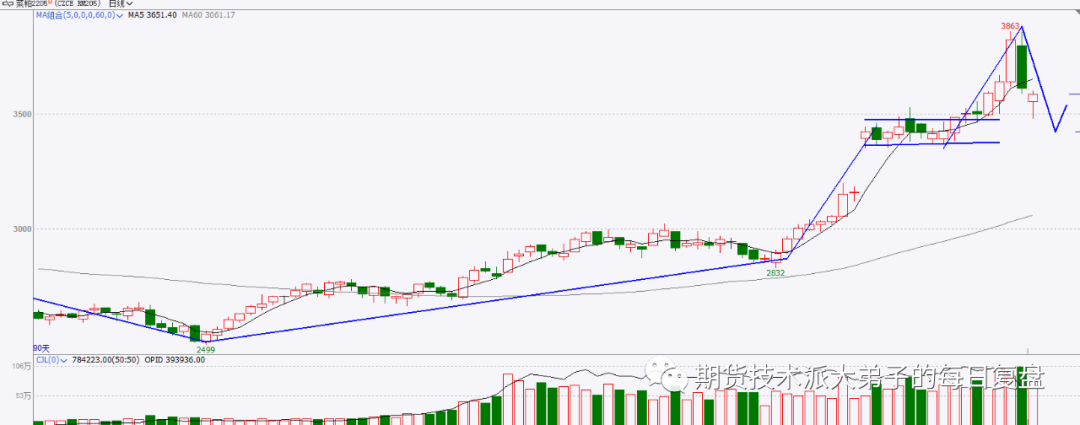Viewport: 1080px width, 425px height.
Task: Click the 106万 volume axis label
Action: coord(21,366)
